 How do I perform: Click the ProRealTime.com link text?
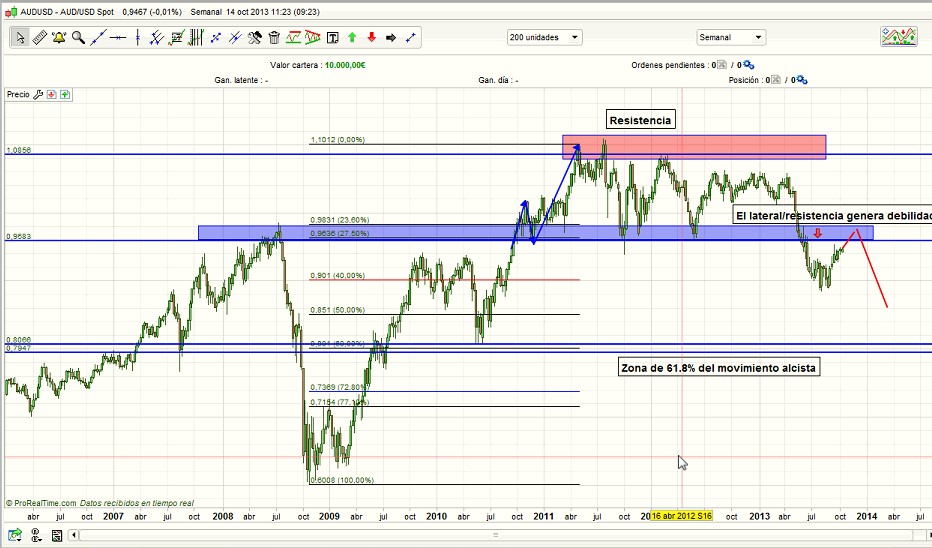tap(45, 503)
